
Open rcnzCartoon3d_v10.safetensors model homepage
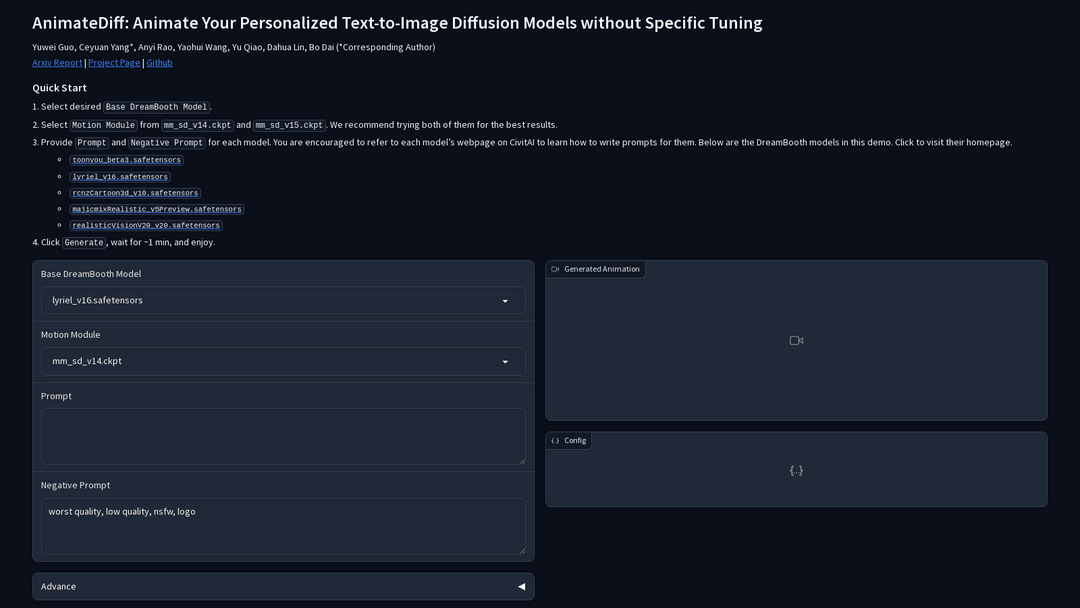[135, 193]
